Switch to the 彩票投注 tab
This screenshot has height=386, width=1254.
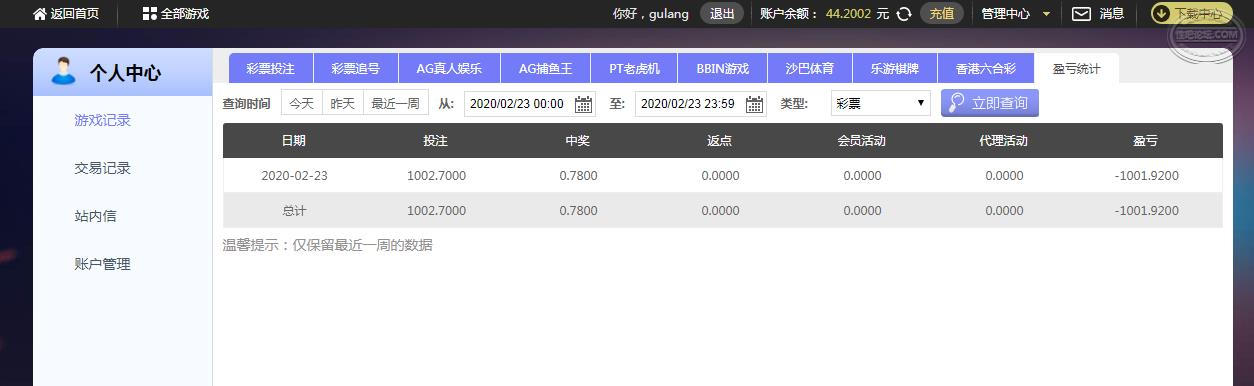[271, 69]
